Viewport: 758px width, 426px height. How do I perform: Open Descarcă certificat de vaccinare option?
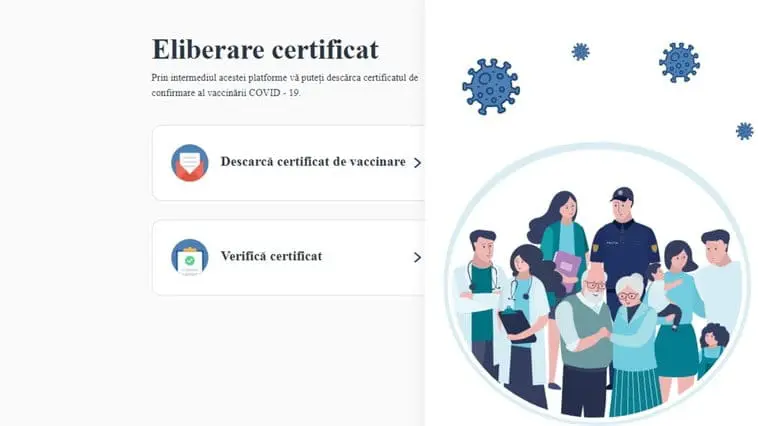289,163
